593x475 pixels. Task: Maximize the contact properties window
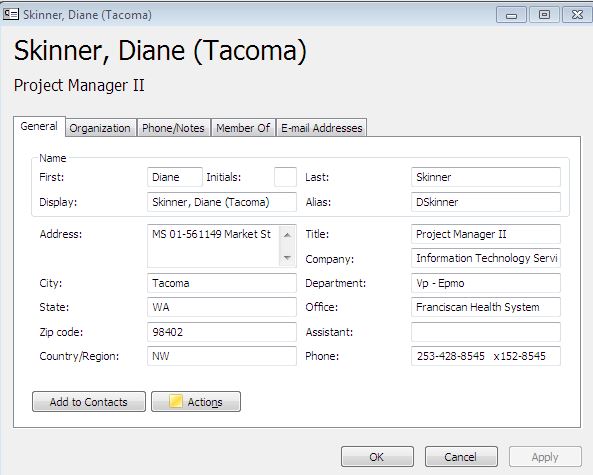tap(544, 15)
